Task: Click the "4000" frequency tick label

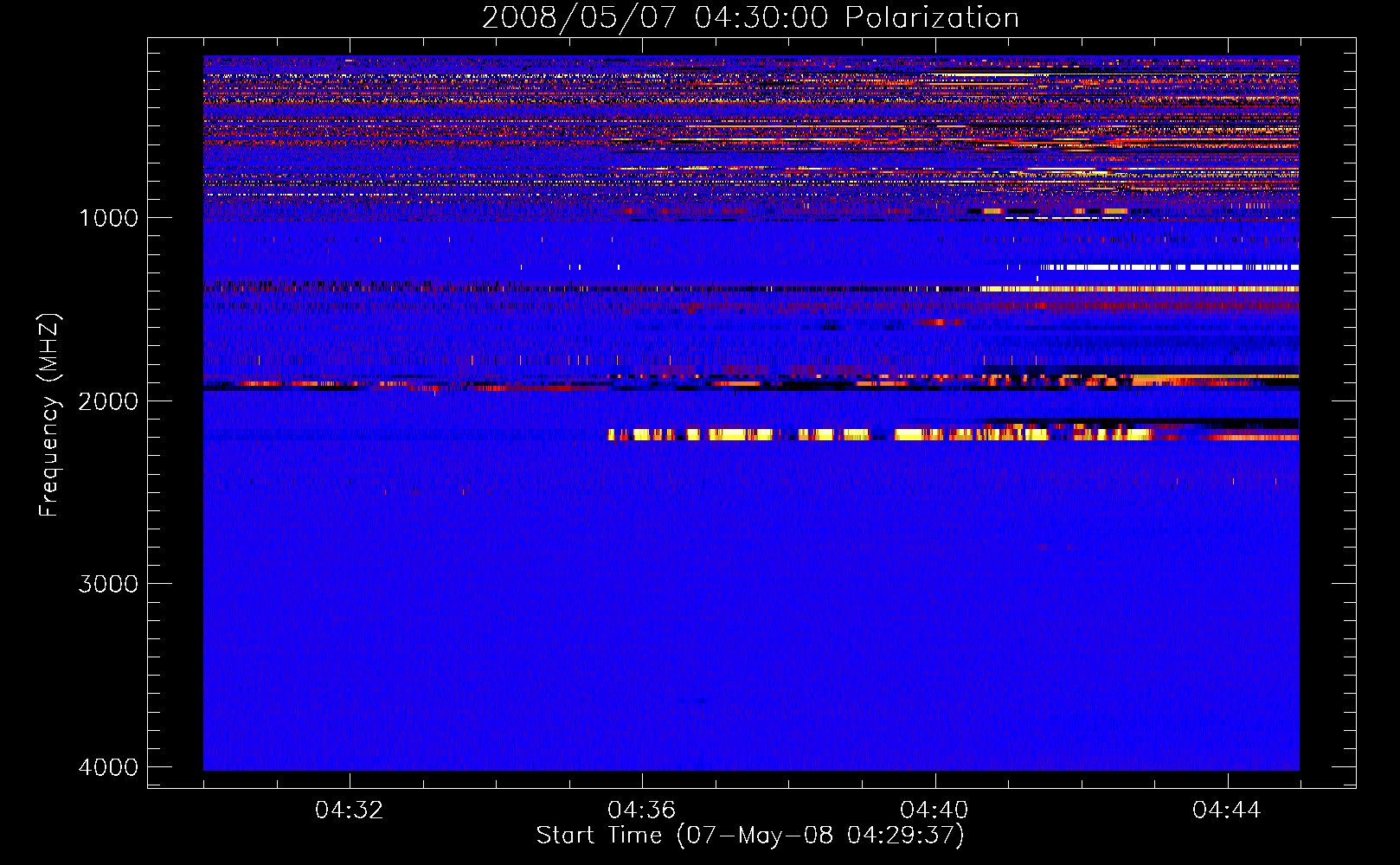Action: tap(108, 767)
